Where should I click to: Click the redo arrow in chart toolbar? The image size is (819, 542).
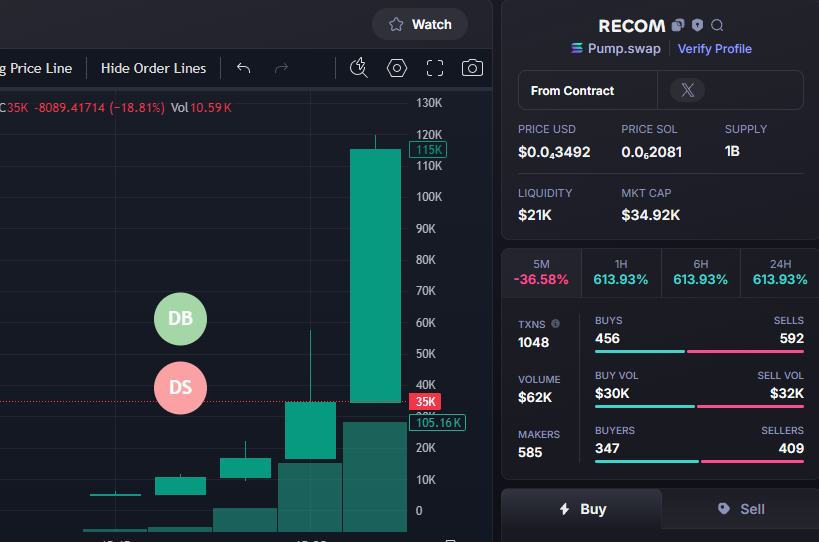[x=282, y=68]
